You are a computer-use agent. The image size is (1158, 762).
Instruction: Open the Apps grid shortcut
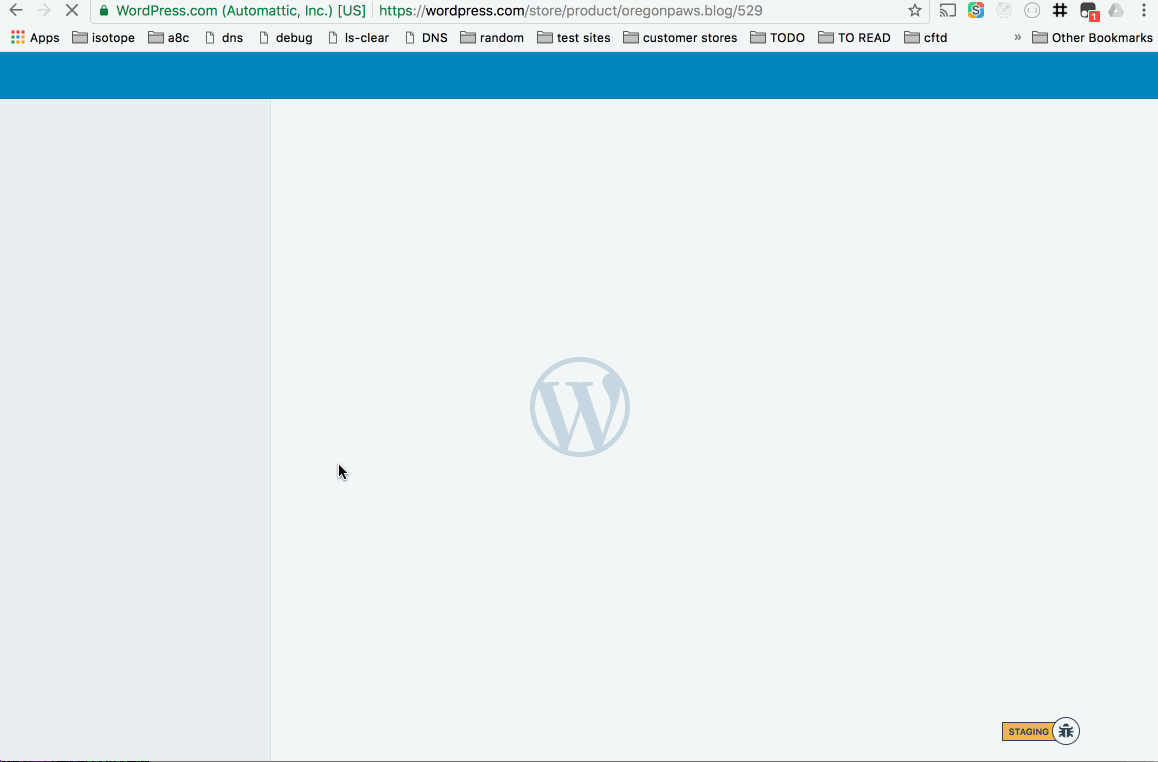(x=35, y=38)
